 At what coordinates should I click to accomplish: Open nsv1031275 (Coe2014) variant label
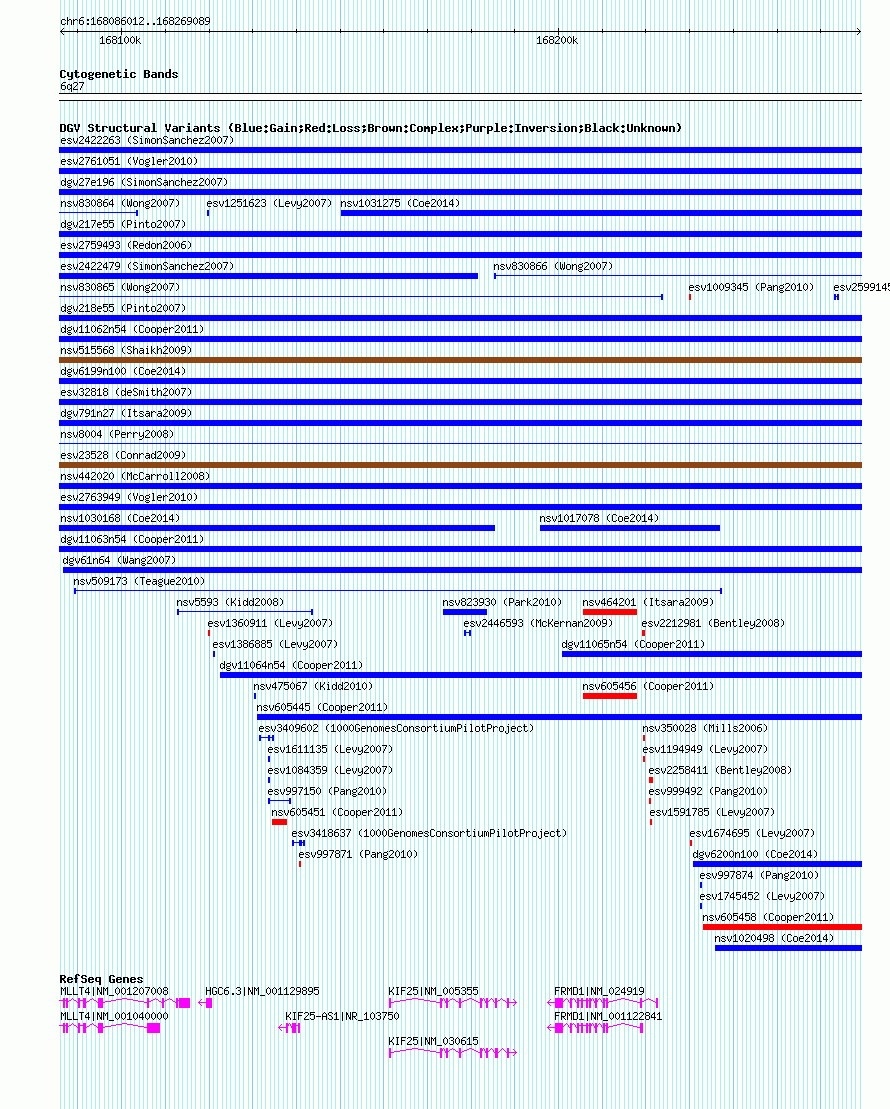pos(400,203)
